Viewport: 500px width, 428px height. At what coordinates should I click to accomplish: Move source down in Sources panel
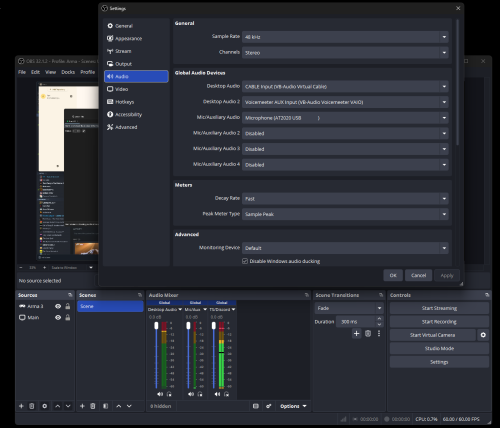click(x=68, y=406)
